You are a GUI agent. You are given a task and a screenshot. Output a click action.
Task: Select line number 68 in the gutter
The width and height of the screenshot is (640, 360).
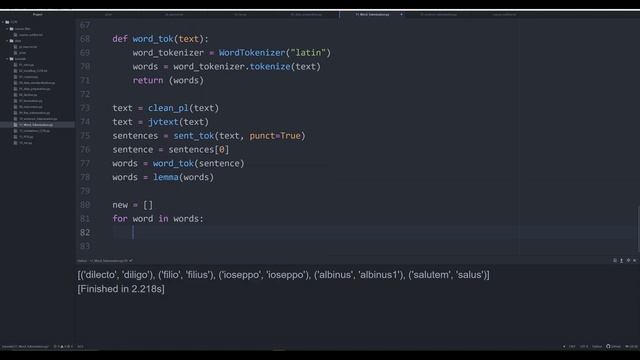click(x=85, y=39)
